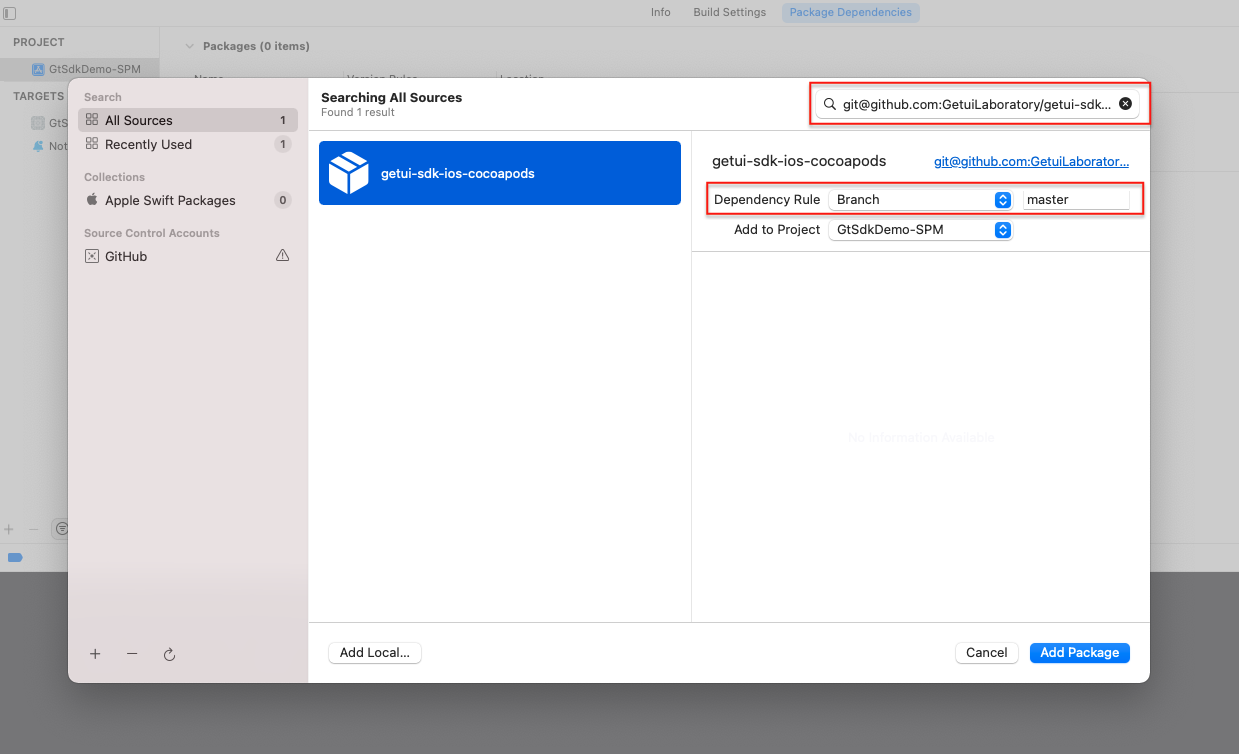Switch to the Package Dependencies tab
Image resolution: width=1239 pixels, height=754 pixels.
pos(851,13)
